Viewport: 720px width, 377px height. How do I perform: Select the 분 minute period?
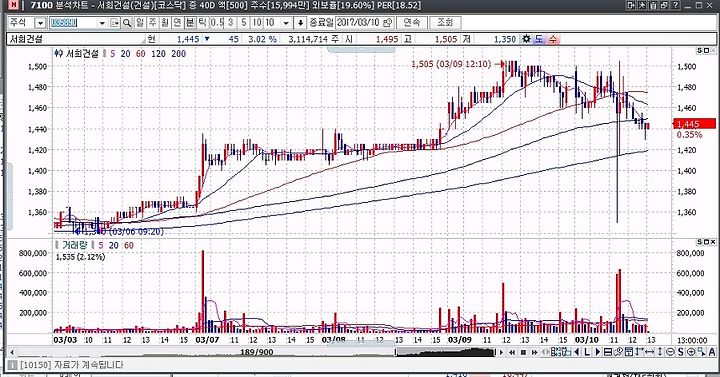click(x=190, y=23)
